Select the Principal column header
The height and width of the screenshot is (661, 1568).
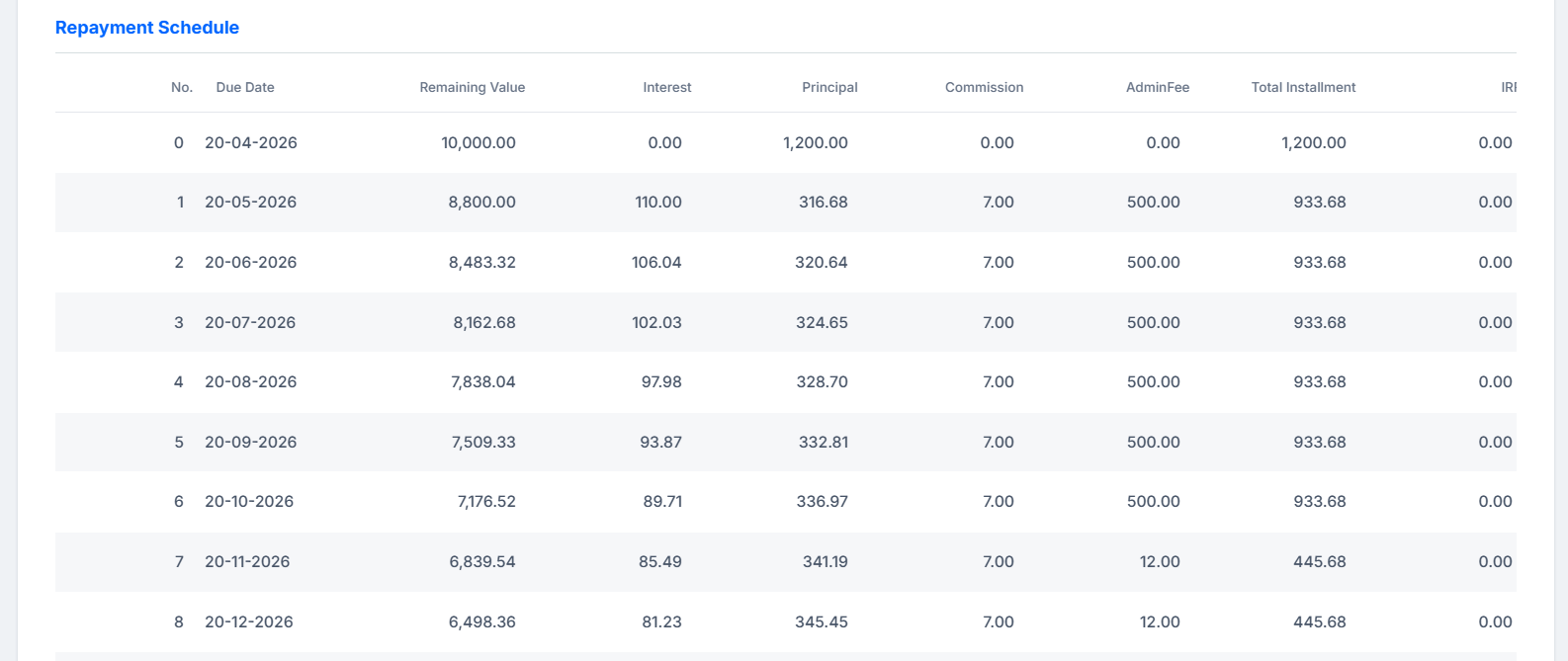829,87
